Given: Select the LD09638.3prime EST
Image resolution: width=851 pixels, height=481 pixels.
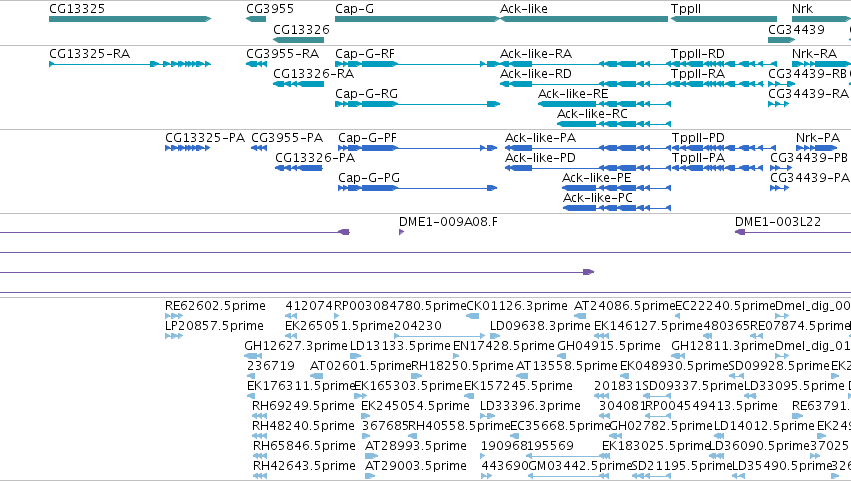Looking at the screenshot, I should coord(495,336).
